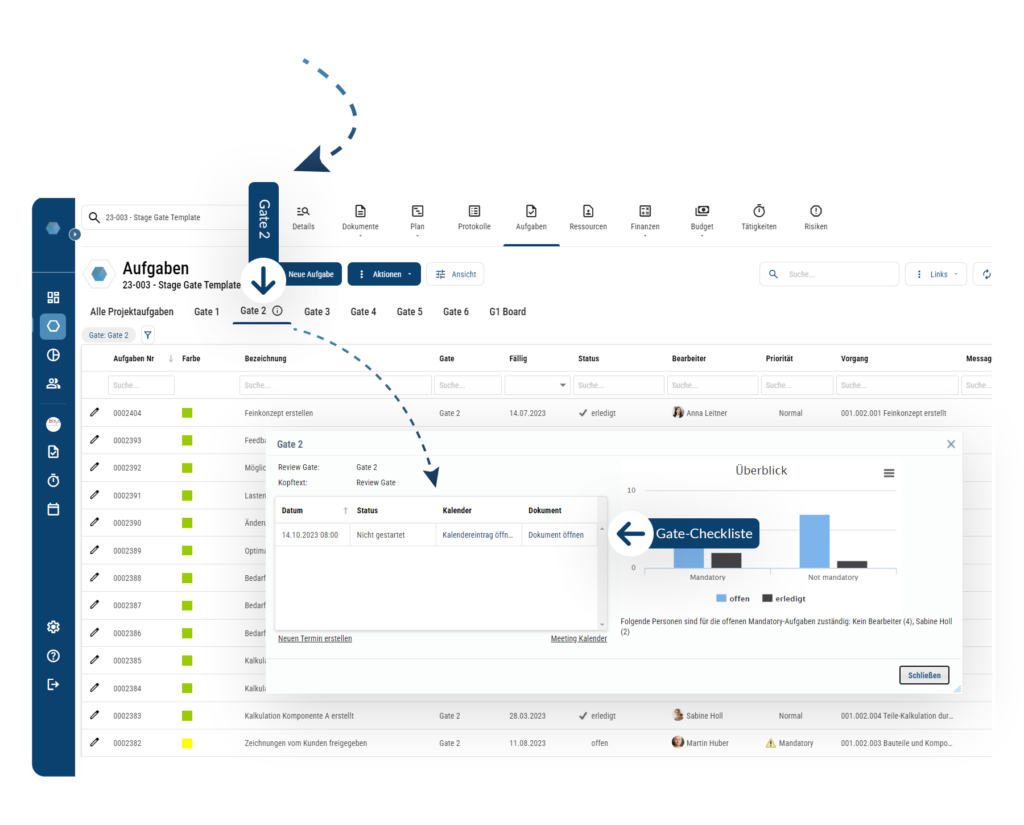Click the logout icon in the sidebar
1024x825 pixels.
(54, 684)
